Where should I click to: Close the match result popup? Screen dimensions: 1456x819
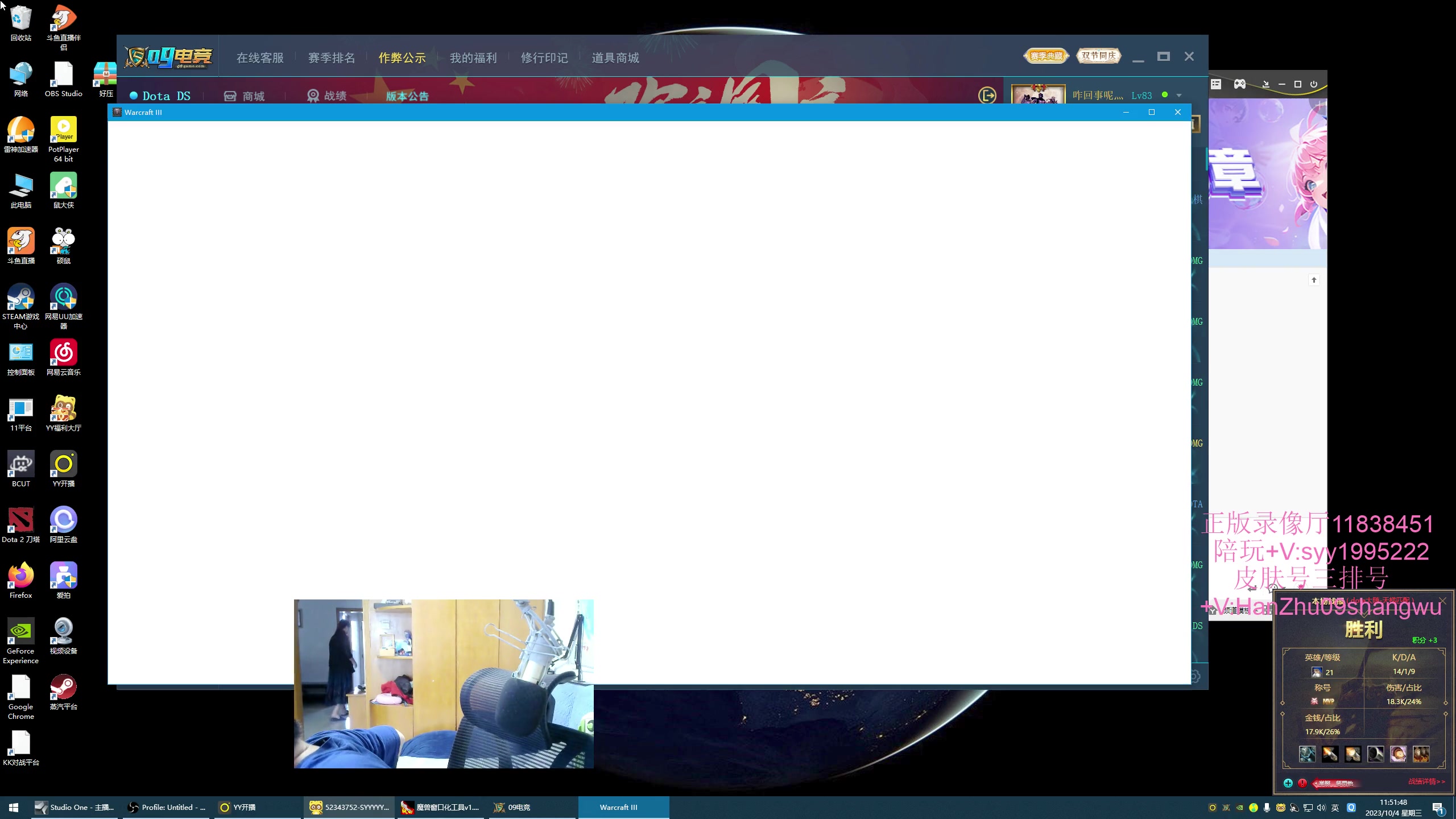pyautogui.click(x=1442, y=601)
